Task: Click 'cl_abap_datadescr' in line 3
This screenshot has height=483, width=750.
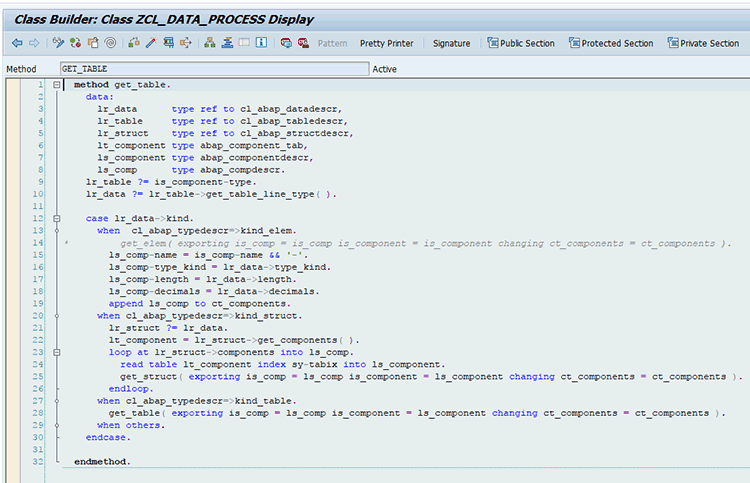Action: [291, 109]
